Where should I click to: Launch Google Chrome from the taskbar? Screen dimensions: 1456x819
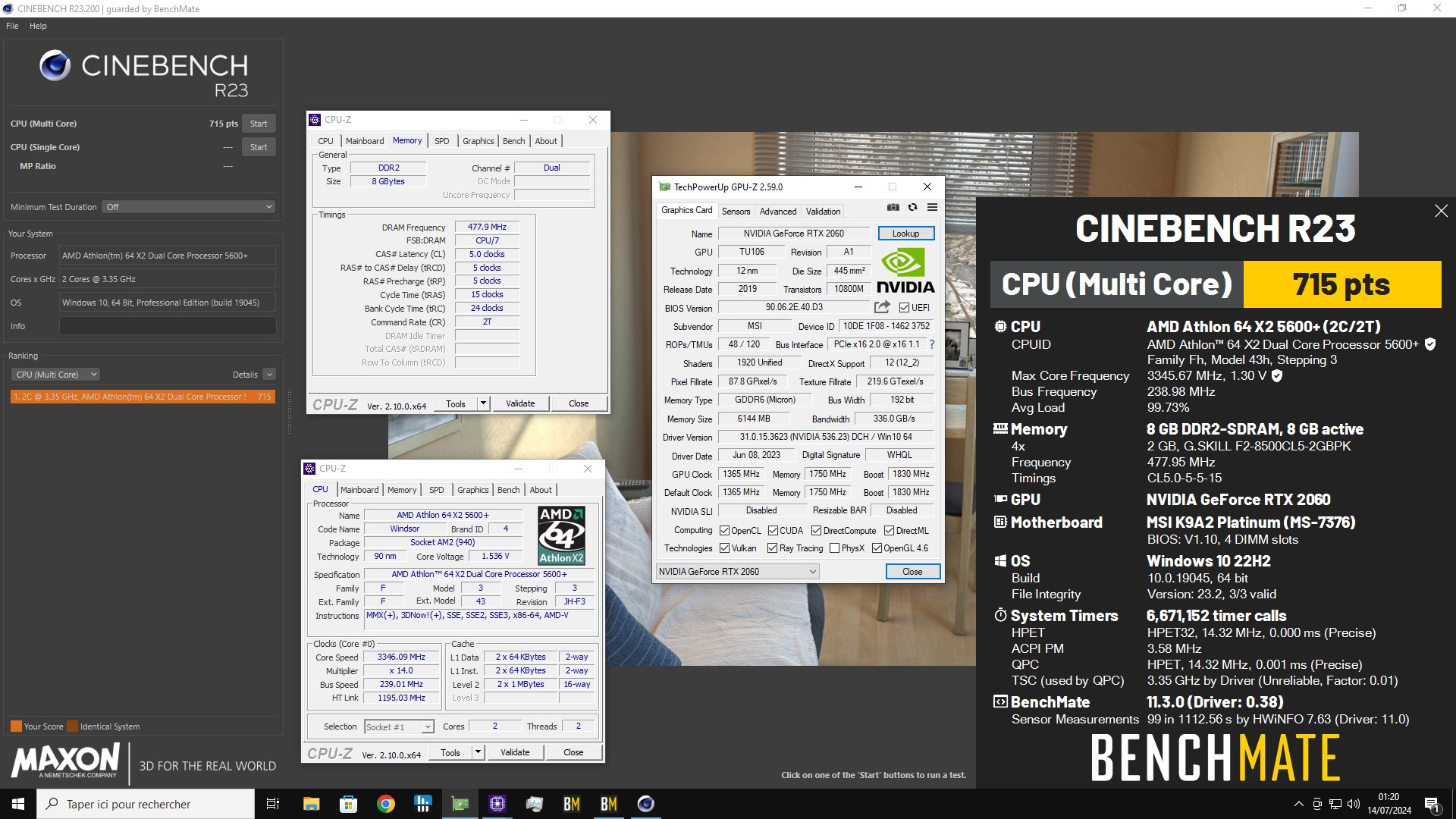[385, 804]
